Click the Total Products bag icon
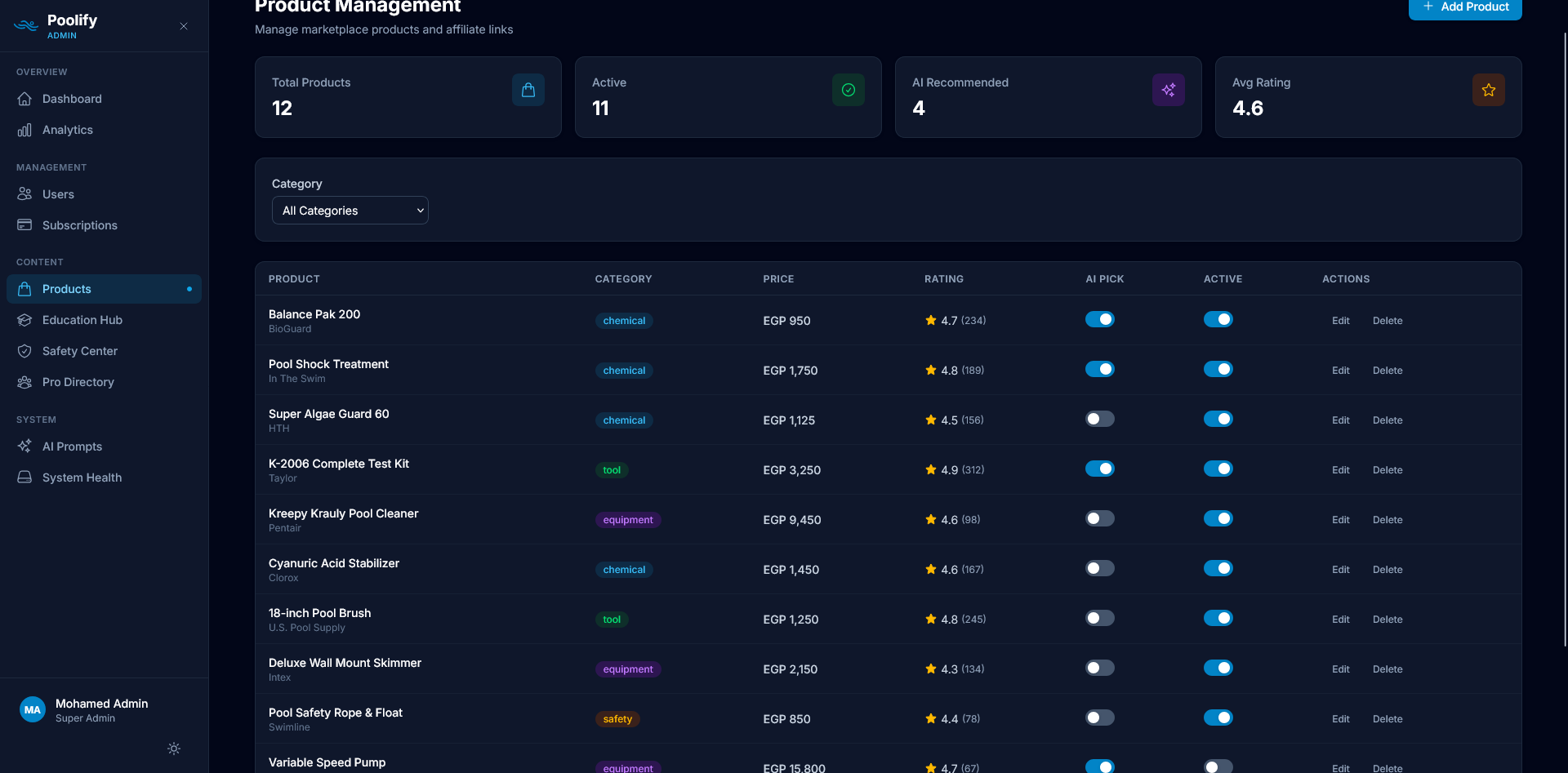The image size is (1568, 773). (x=528, y=90)
